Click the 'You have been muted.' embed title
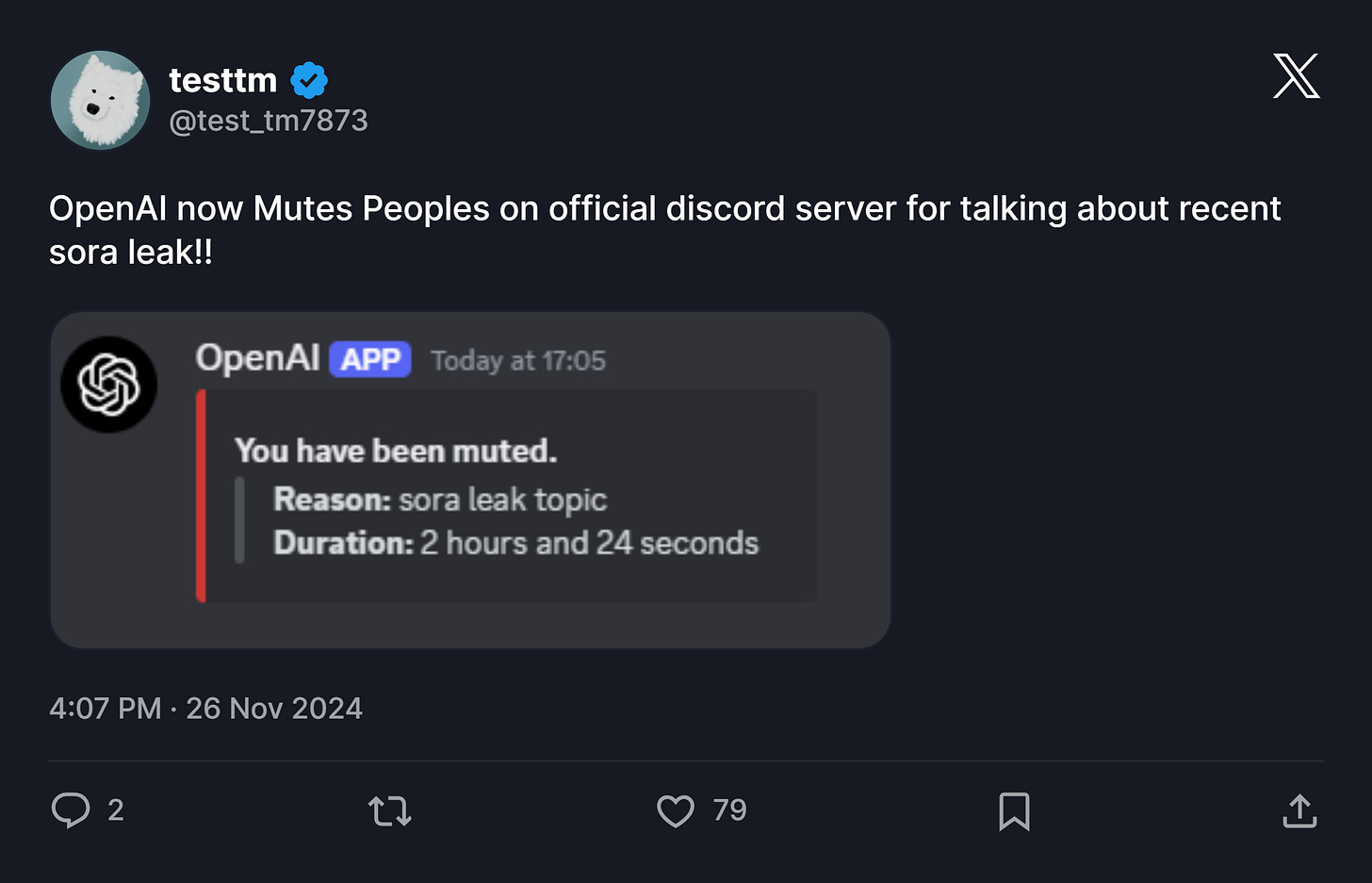This screenshot has width=1372, height=883. 396,450
